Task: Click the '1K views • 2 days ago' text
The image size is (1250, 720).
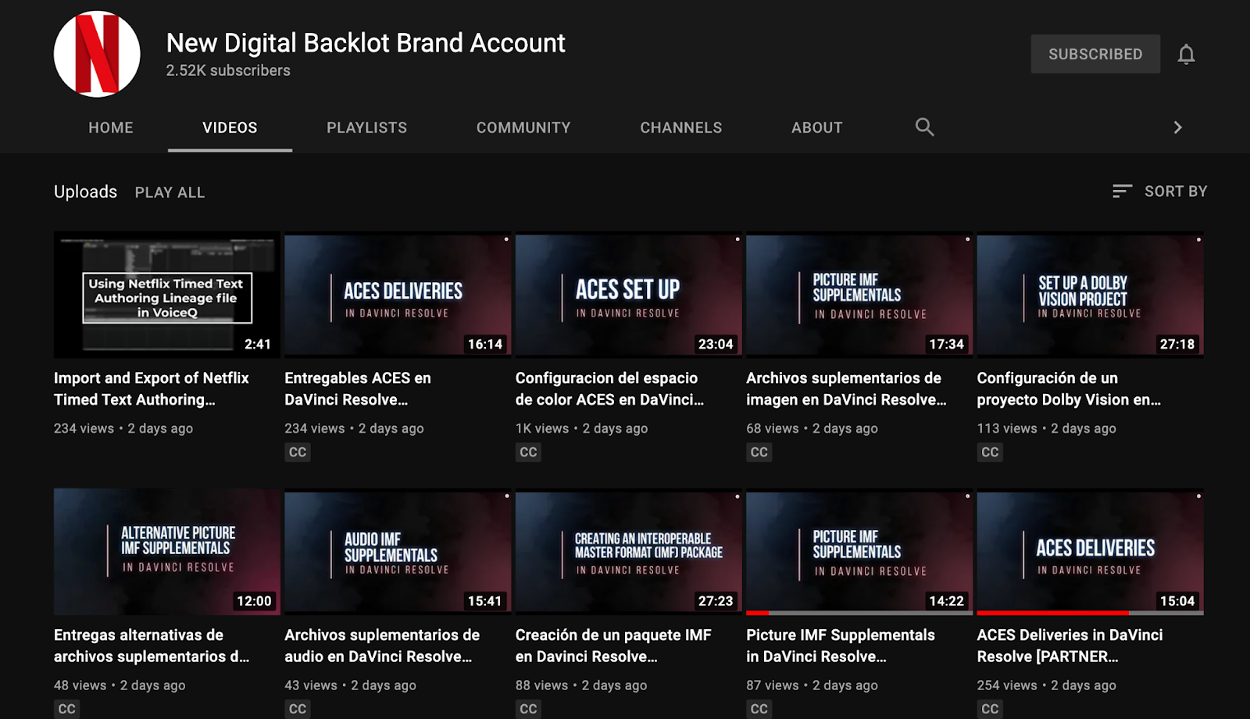Action: [582, 428]
